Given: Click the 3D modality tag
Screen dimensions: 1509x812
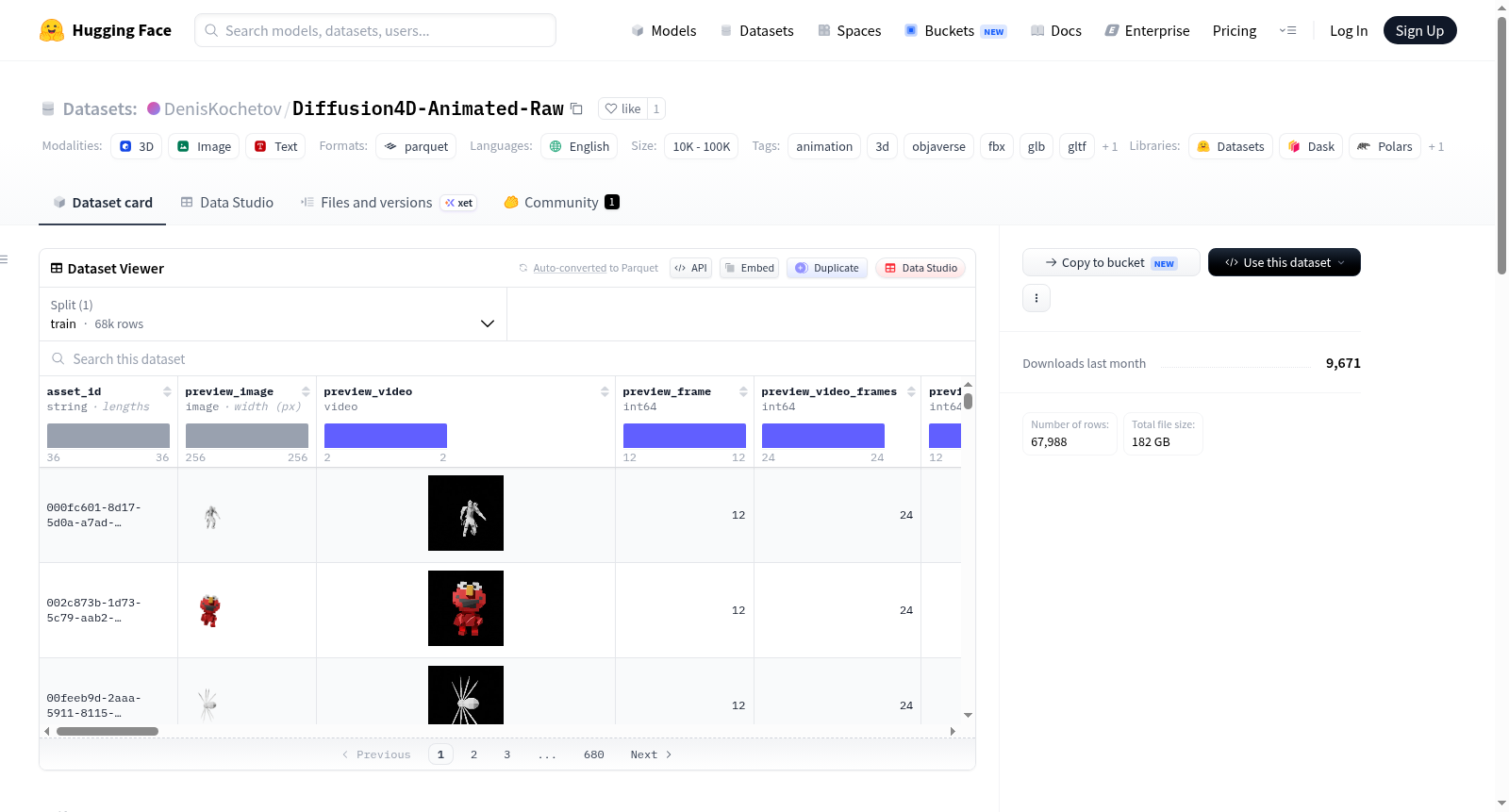Looking at the screenshot, I should tap(137, 146).
